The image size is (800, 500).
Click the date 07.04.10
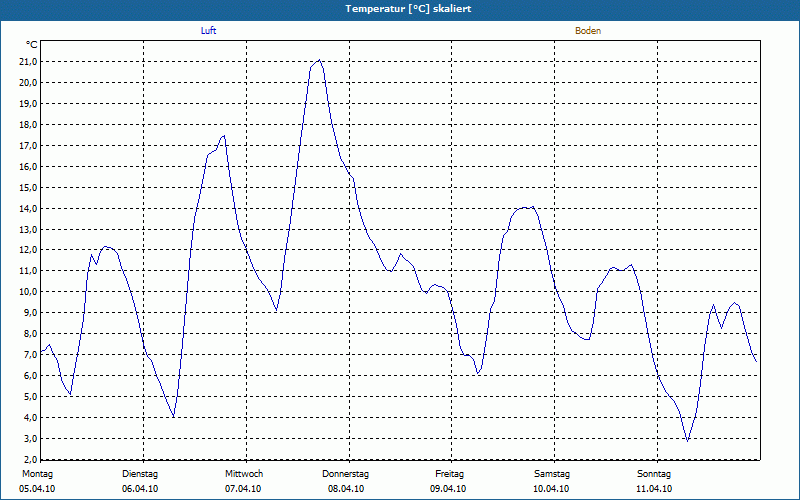point(243,489)
